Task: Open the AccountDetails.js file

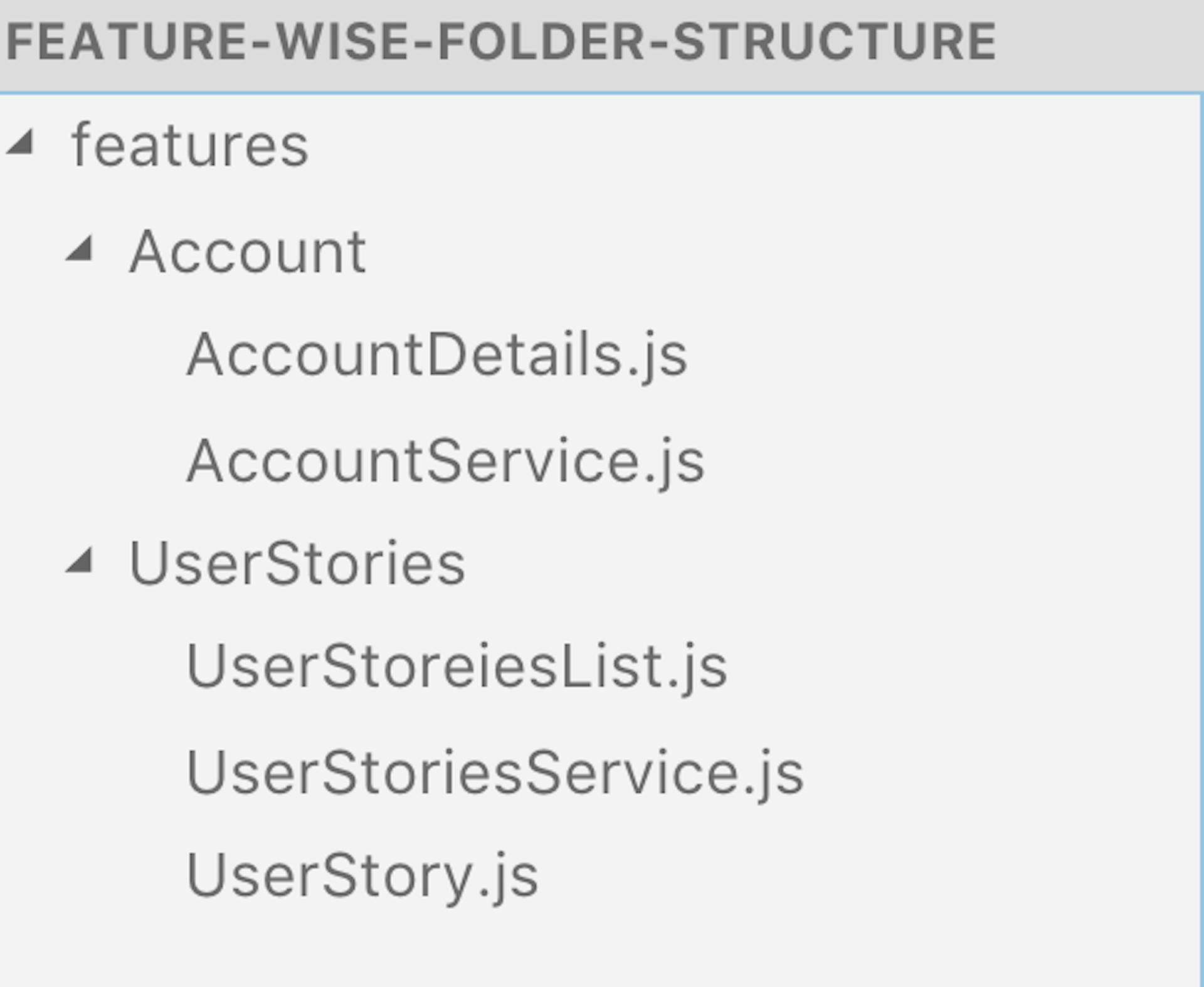Action: coord(436,355)
